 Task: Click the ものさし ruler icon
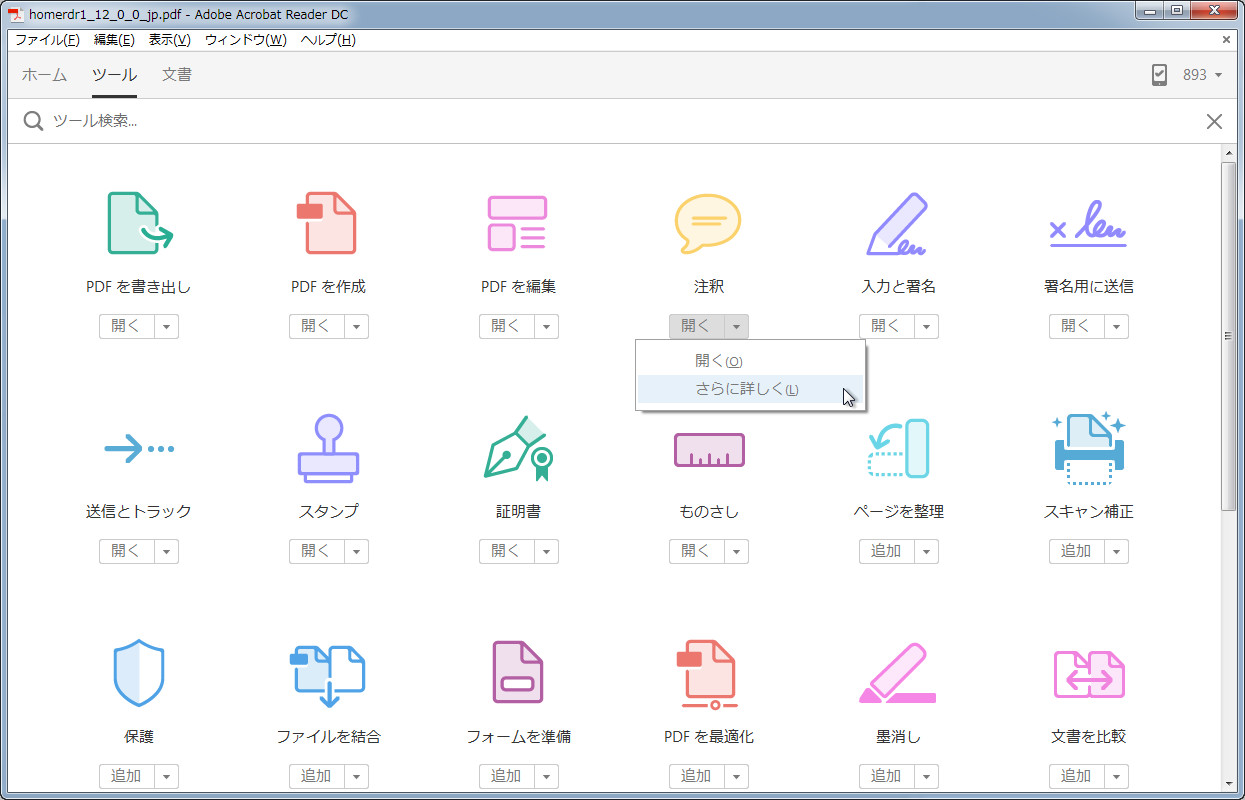coord(708,449)
